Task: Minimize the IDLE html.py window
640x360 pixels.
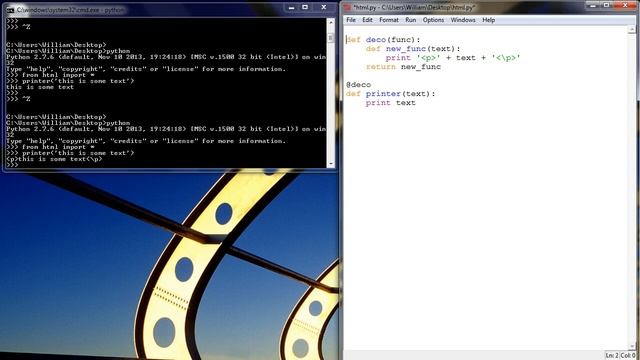Action: (x=593, y=5)
